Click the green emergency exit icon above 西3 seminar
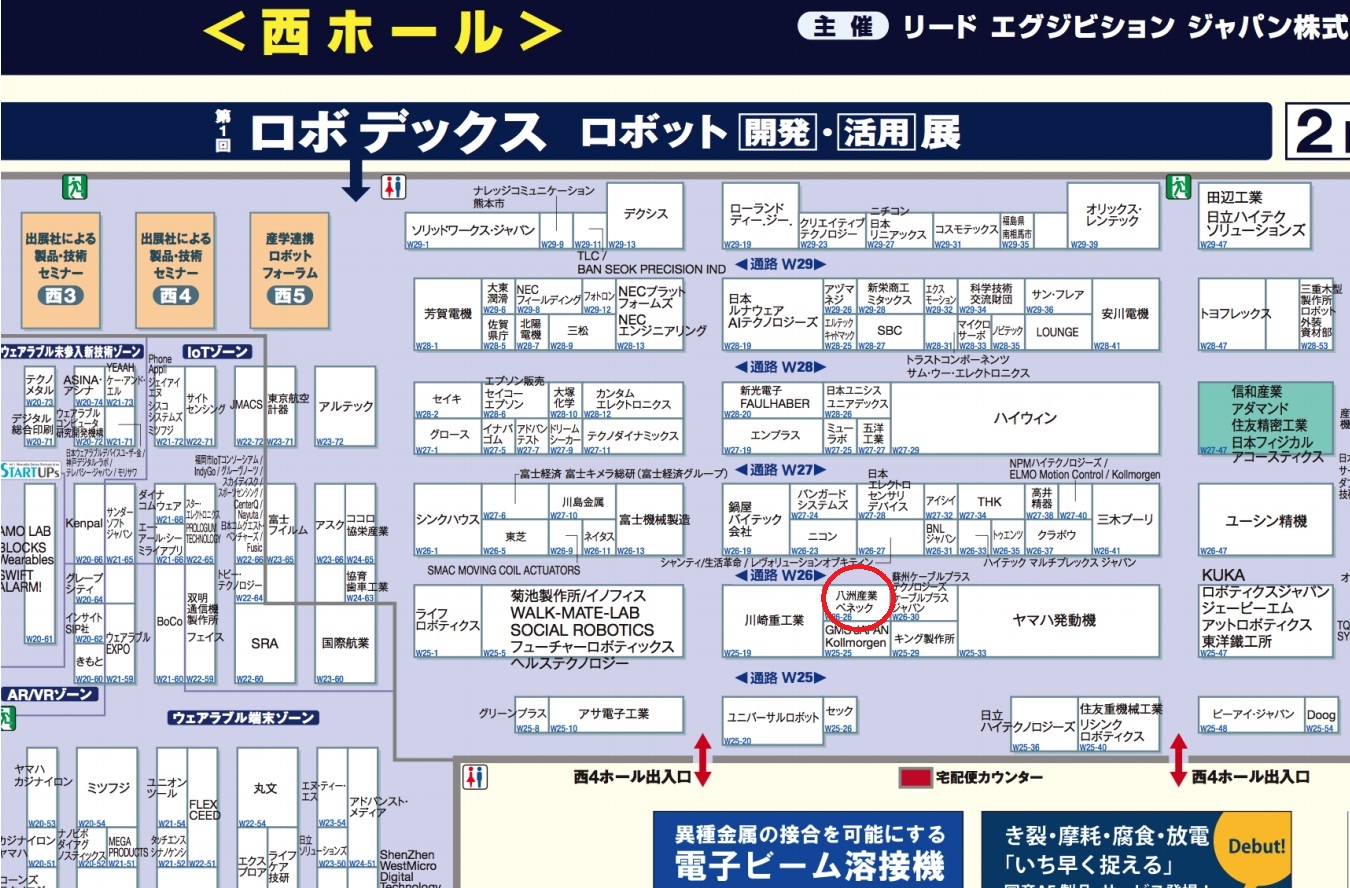 point(76,186)
